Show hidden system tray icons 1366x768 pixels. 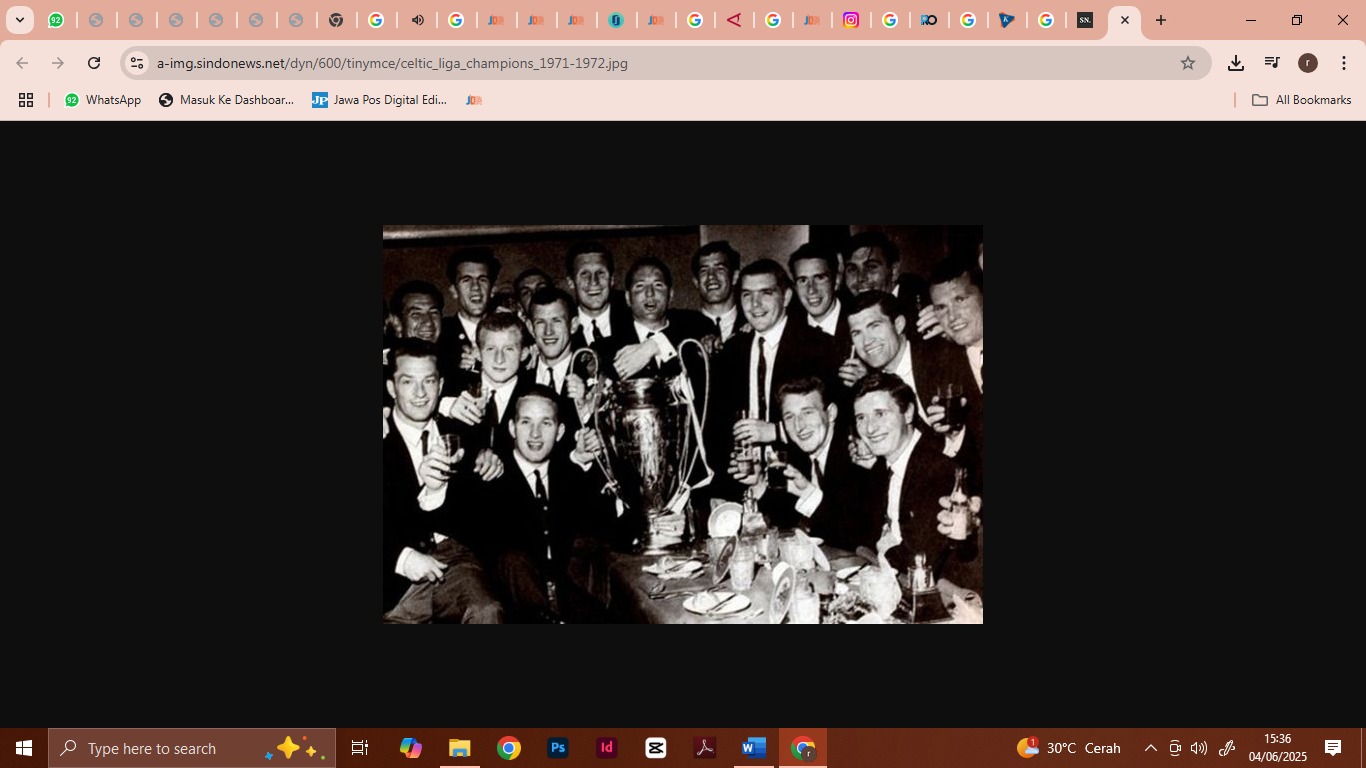click(1151, 748)
